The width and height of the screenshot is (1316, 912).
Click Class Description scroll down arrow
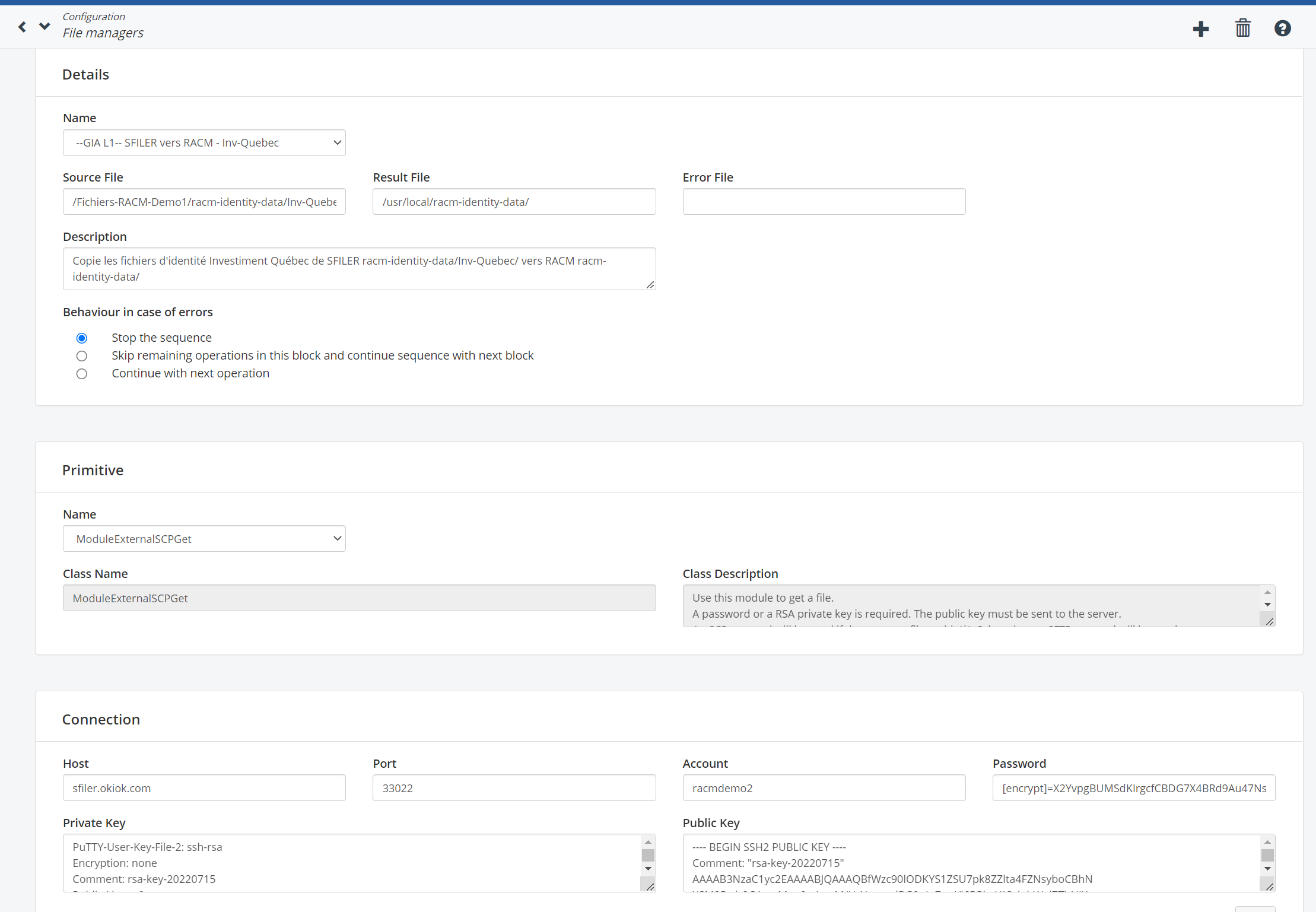point(1267,605)
